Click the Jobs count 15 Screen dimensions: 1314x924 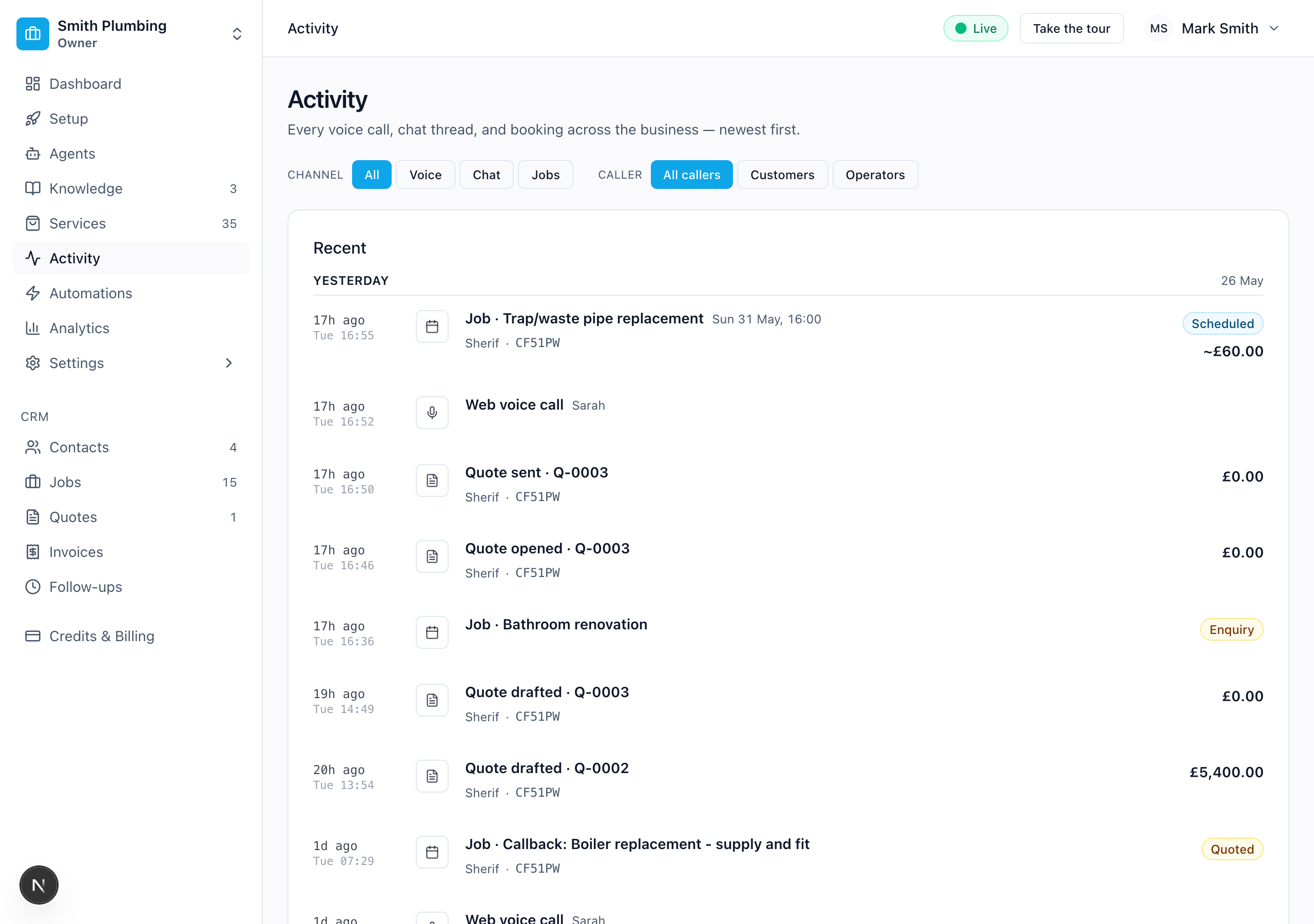pos(229,482)
